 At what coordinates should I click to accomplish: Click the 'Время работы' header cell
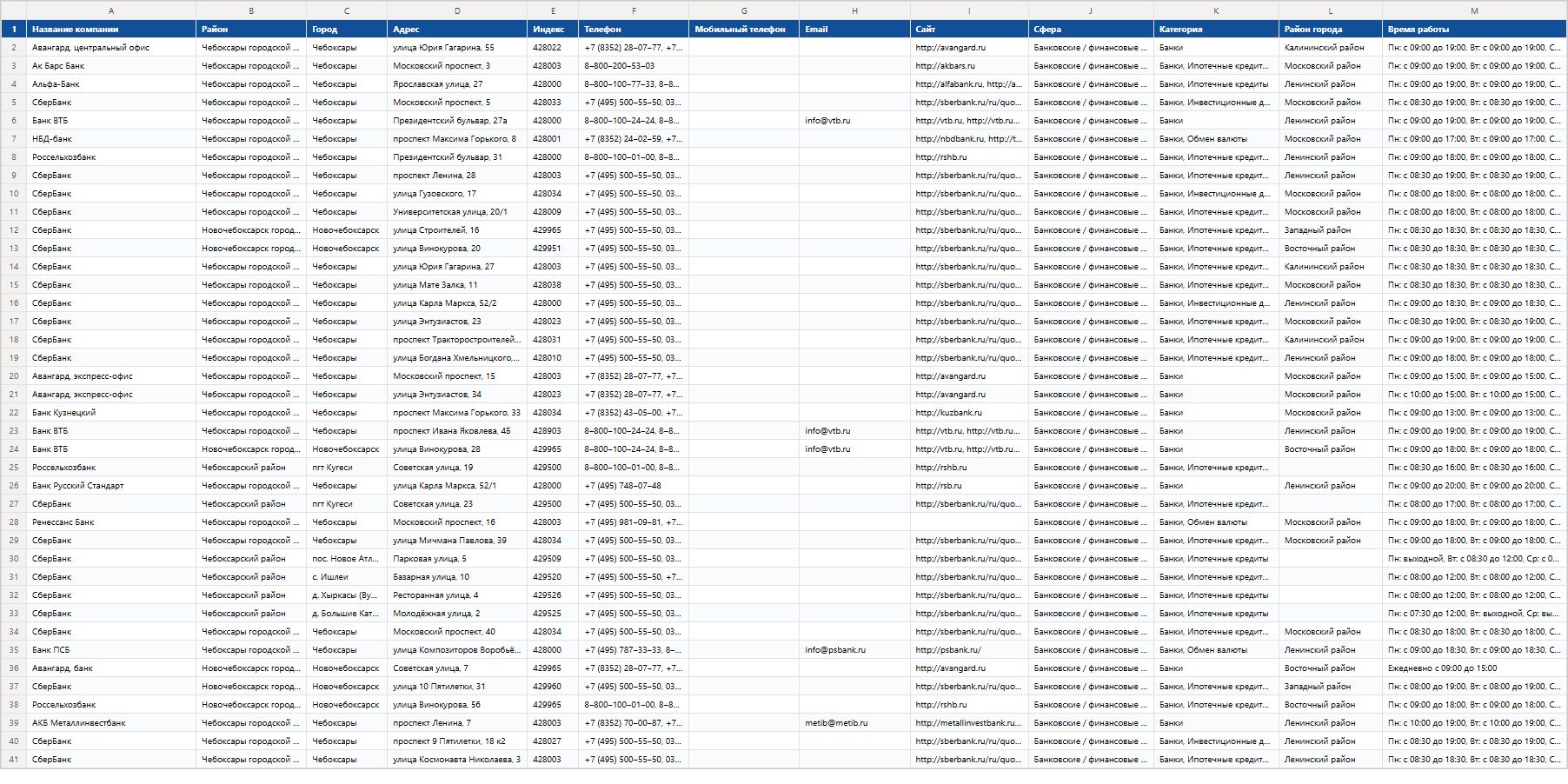click(x=1474, y=30)
